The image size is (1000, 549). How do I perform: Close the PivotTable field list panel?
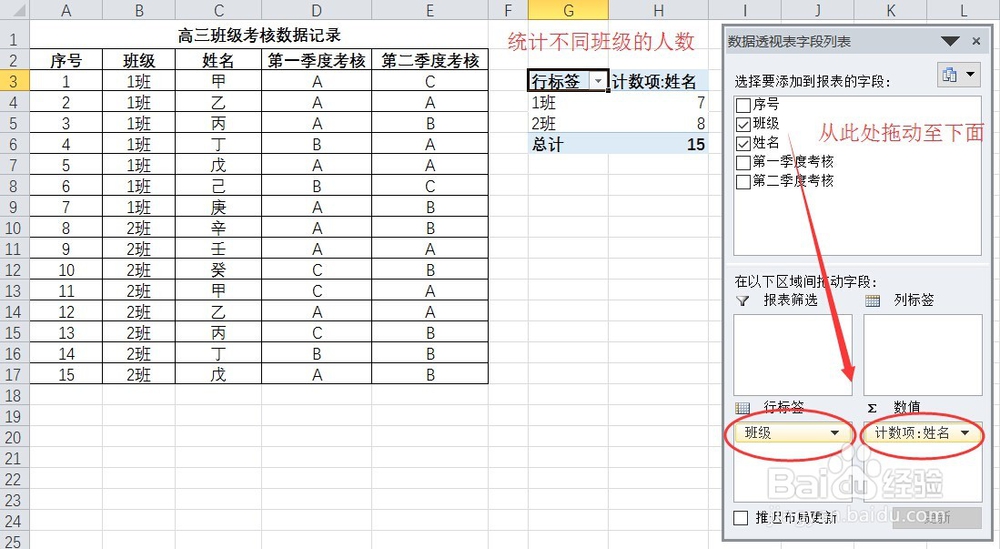976,41
